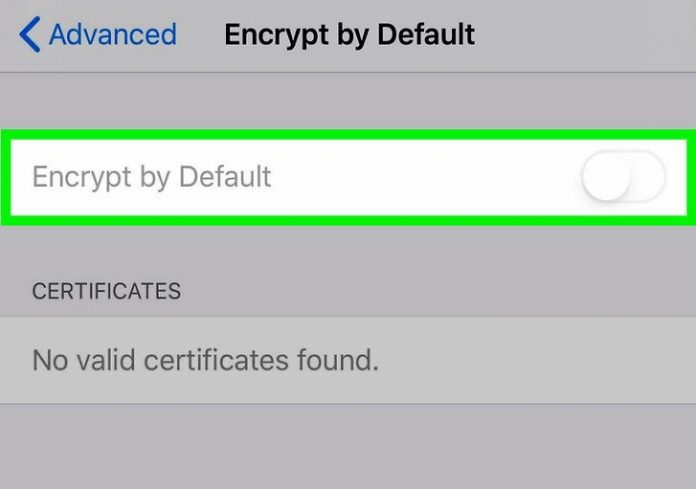Toggle the Encrypt by Default switch

623,179
